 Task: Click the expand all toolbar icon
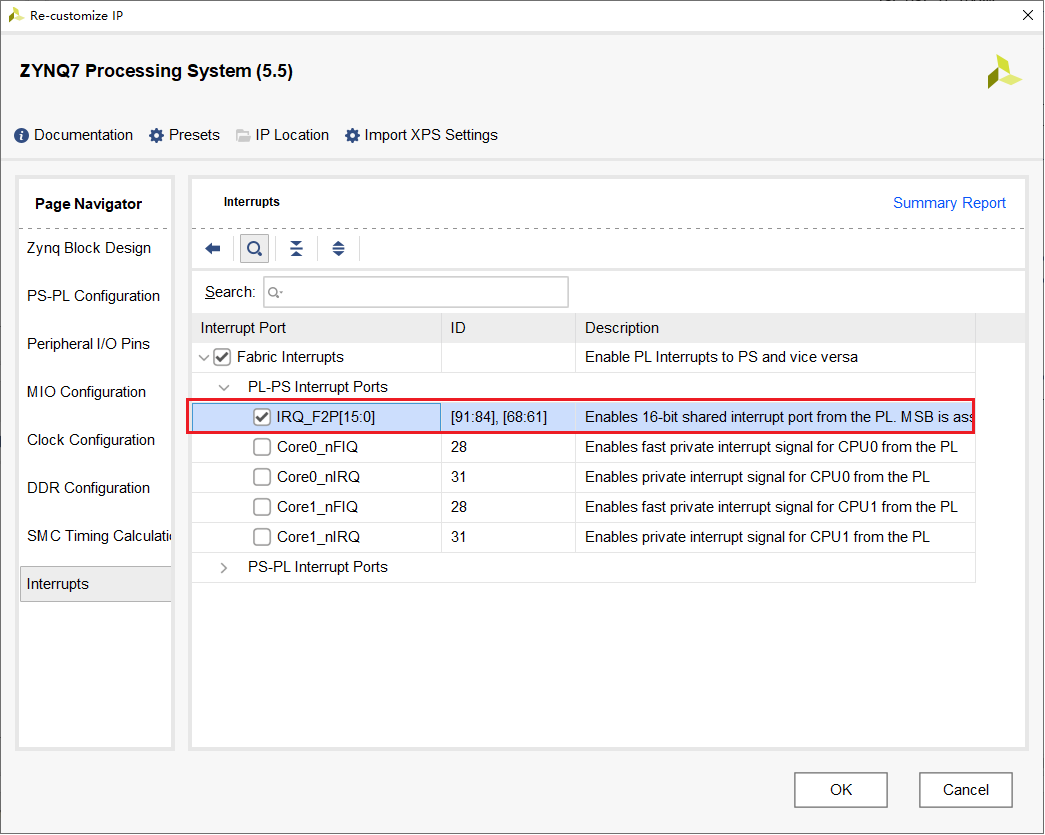[339, 249]
